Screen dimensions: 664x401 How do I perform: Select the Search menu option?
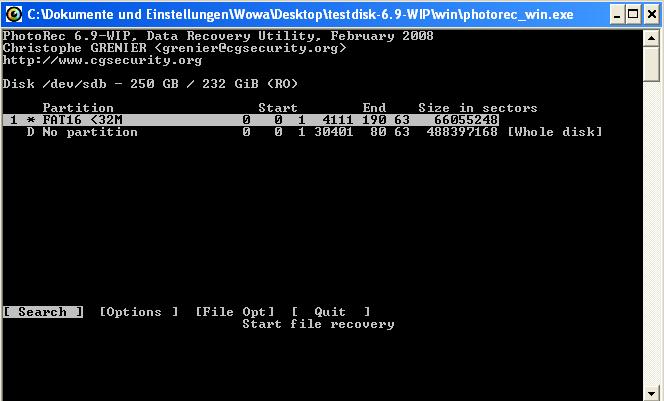(x=43, y=312)
